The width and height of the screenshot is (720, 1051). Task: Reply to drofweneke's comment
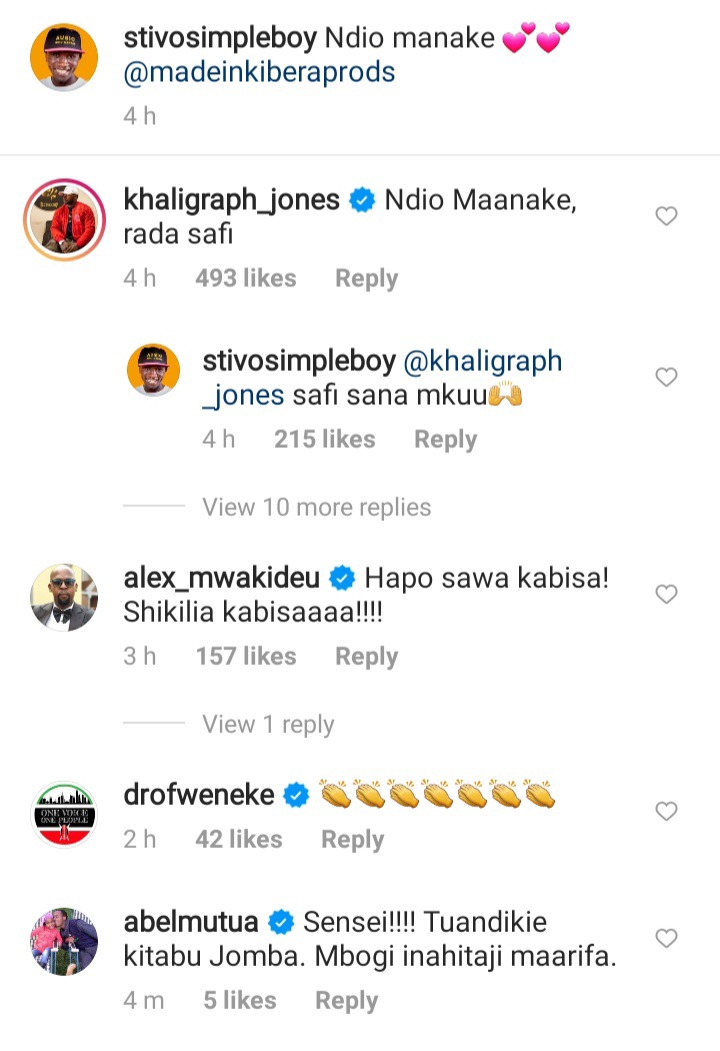353,839
